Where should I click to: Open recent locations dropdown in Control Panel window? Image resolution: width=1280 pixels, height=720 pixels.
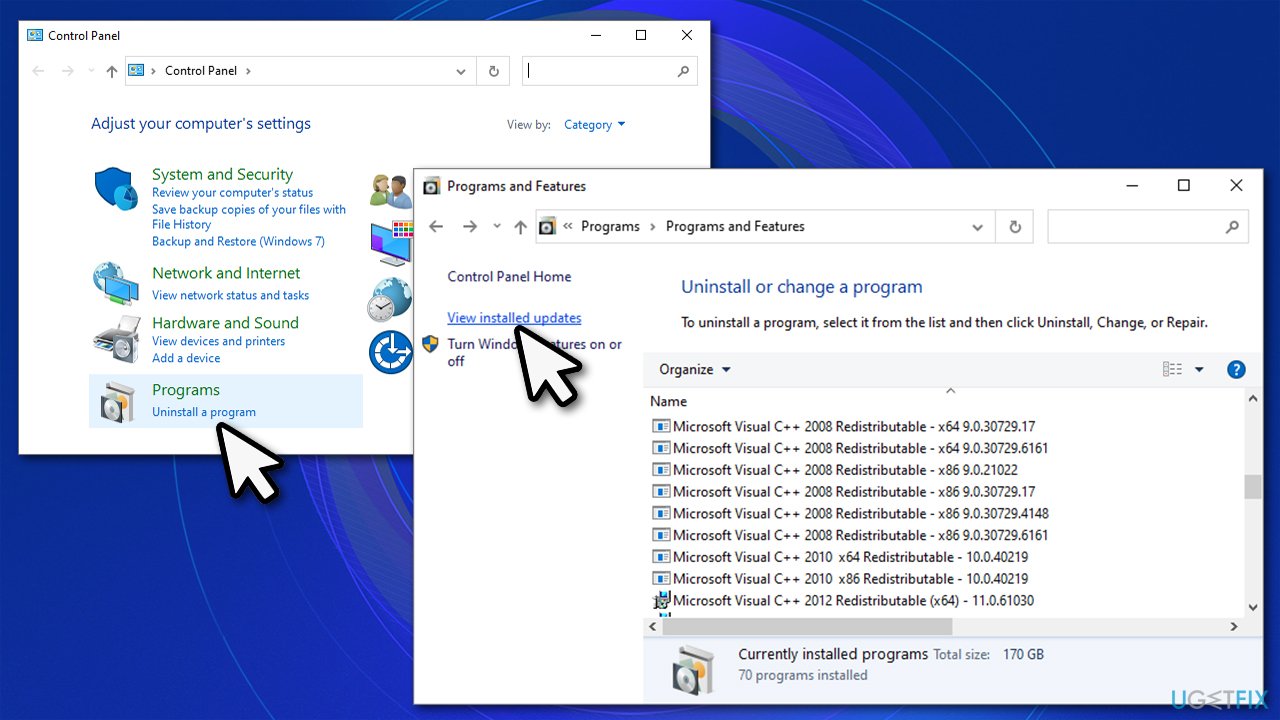pyautogui.click(x=90, y=71)
